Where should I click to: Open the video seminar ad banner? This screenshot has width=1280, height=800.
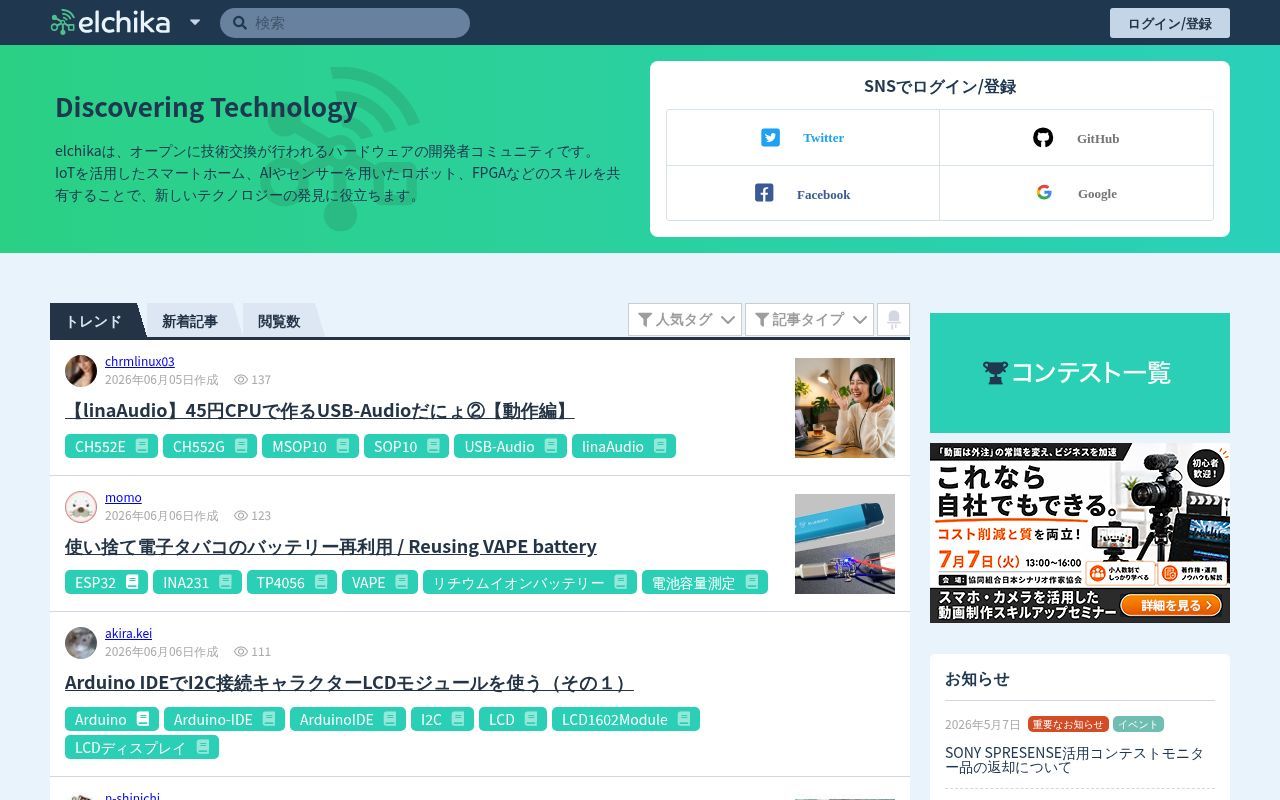[x=1080, y=533]
